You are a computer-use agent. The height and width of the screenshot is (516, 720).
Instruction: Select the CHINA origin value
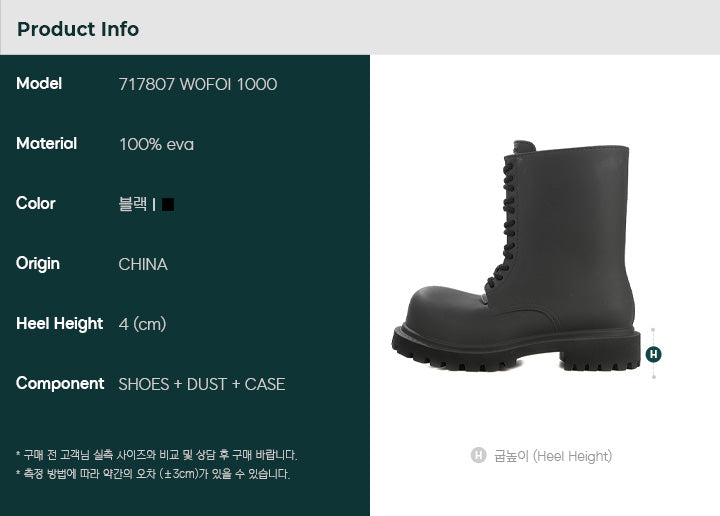pyautogui.click(x=143, y=264)
